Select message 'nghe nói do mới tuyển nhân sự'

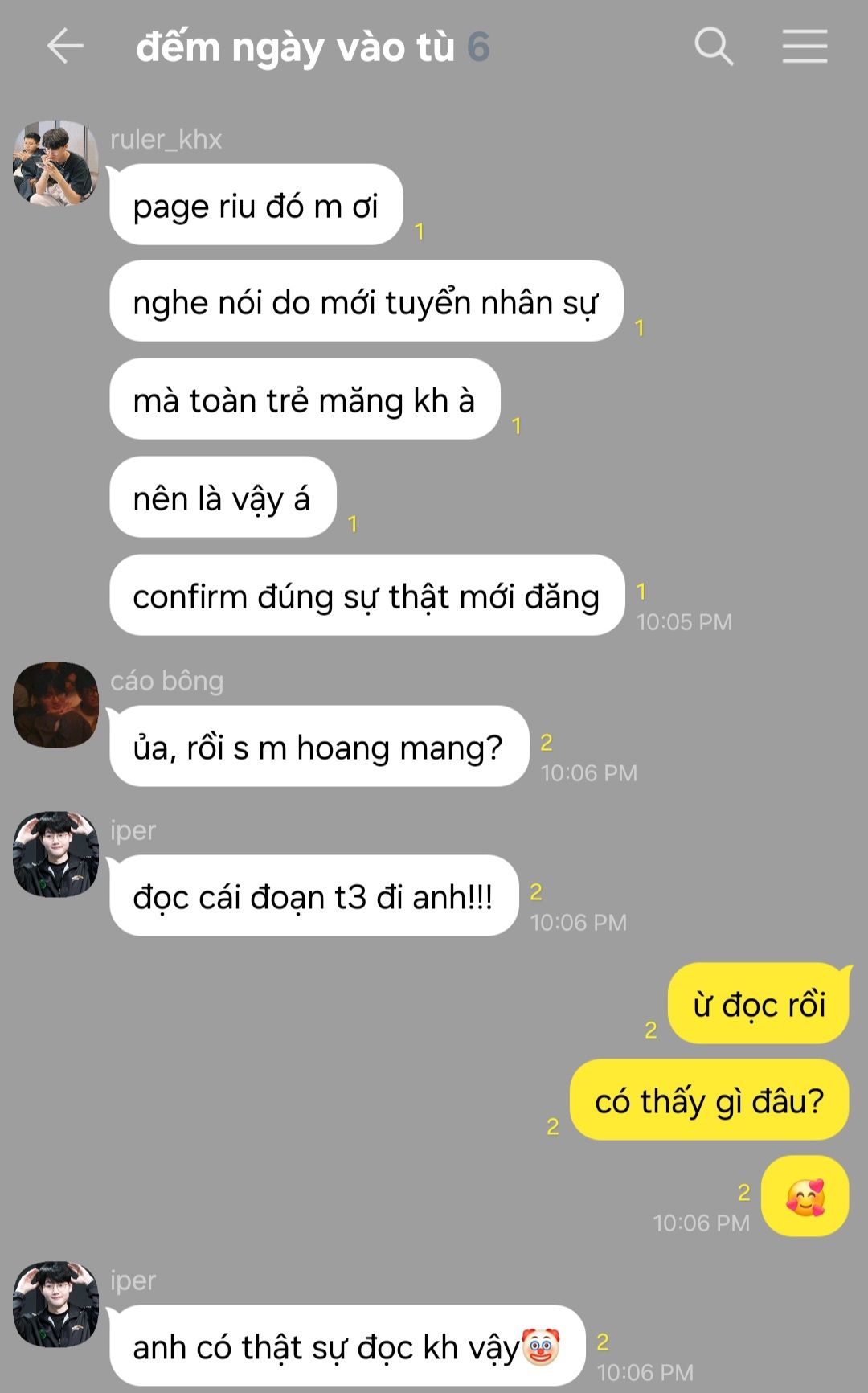tap(366, 301)
